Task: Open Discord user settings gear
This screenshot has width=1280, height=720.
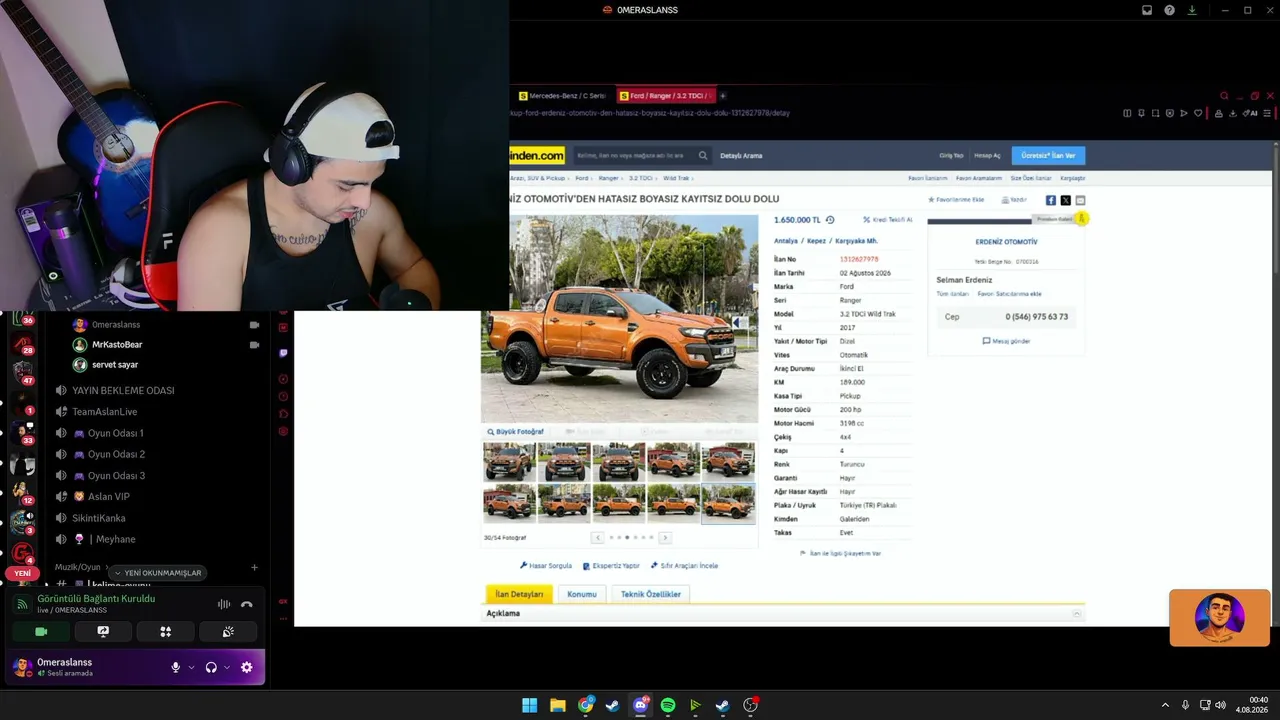Action: (247, 667)
